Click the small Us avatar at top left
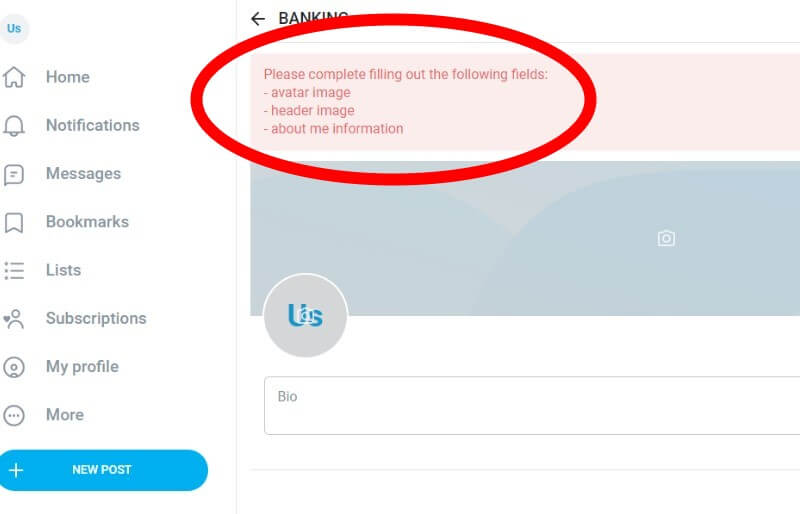Screen dimensions: 800x514 (x=14, y=28)
